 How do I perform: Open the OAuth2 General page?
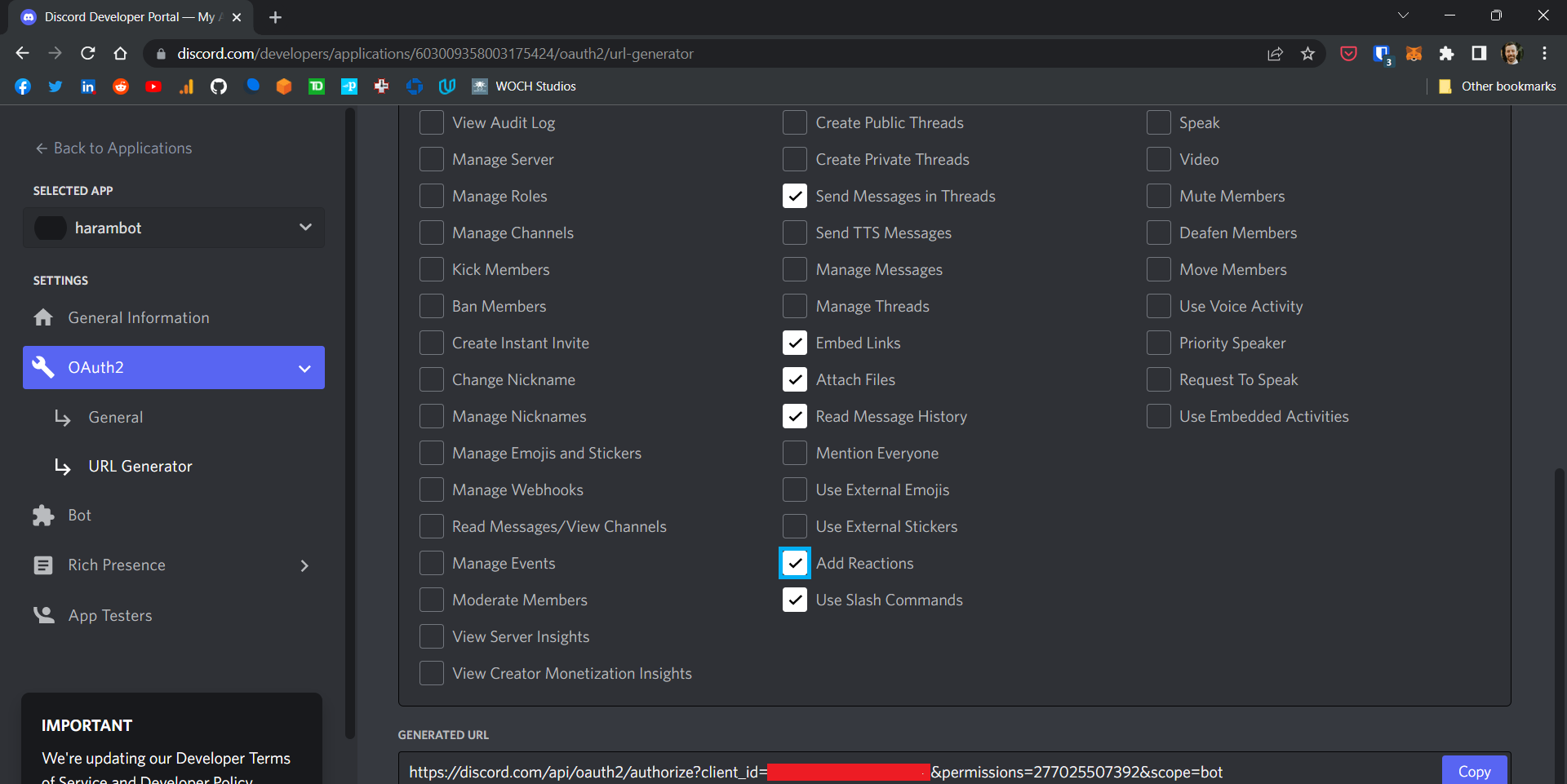(x=116, y=417)
